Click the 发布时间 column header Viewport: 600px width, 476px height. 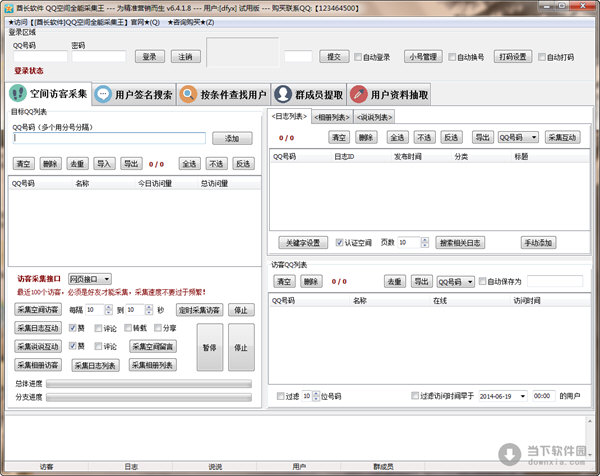[408, 156]
